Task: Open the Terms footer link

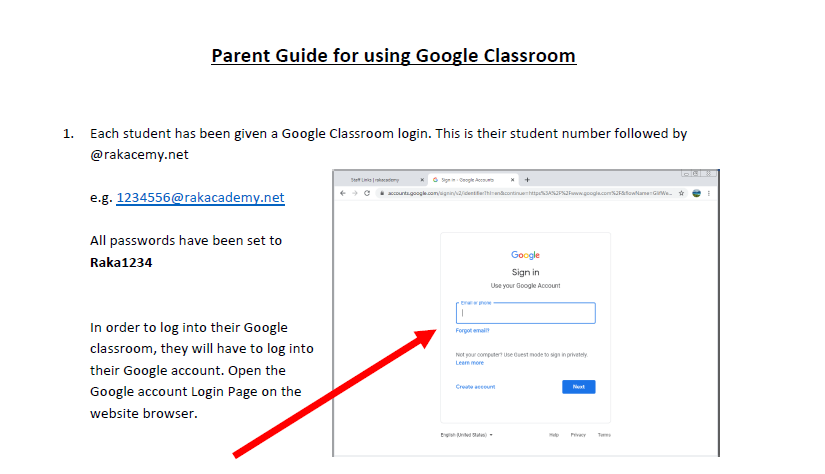Action: [x=604, y=435]
